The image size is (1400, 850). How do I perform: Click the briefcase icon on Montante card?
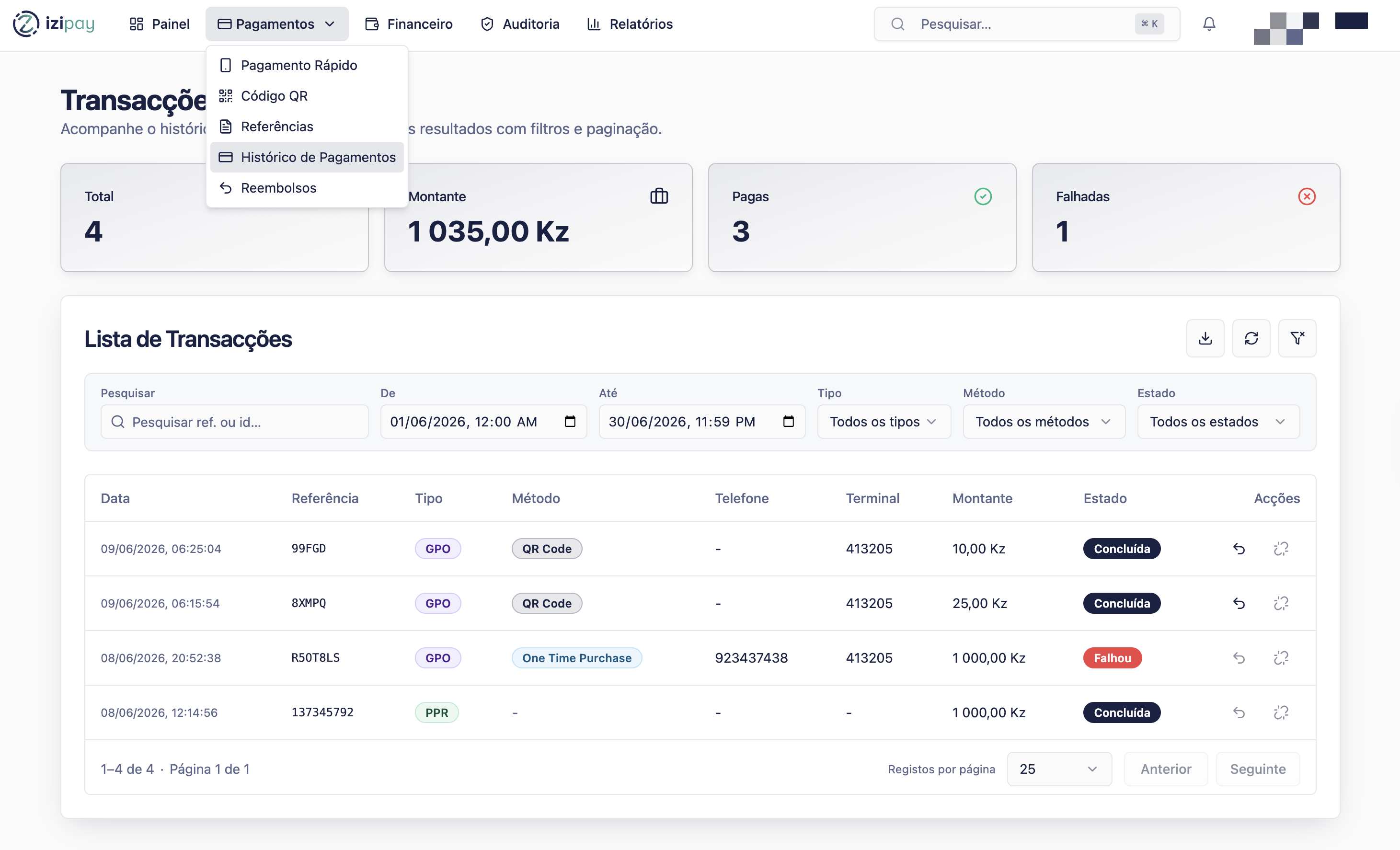(659, 196)
